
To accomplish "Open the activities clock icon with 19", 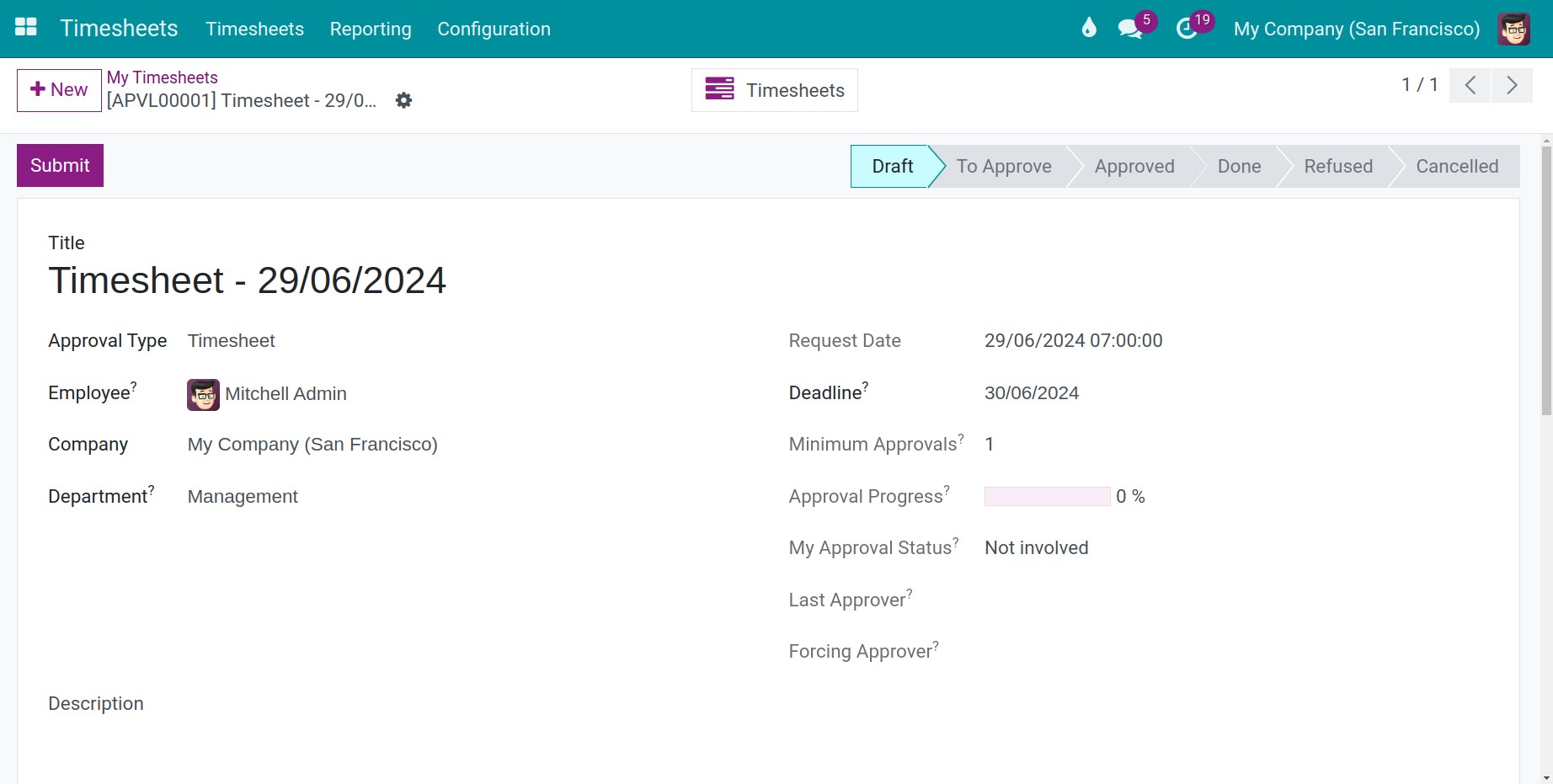I will click(1187, 29).
